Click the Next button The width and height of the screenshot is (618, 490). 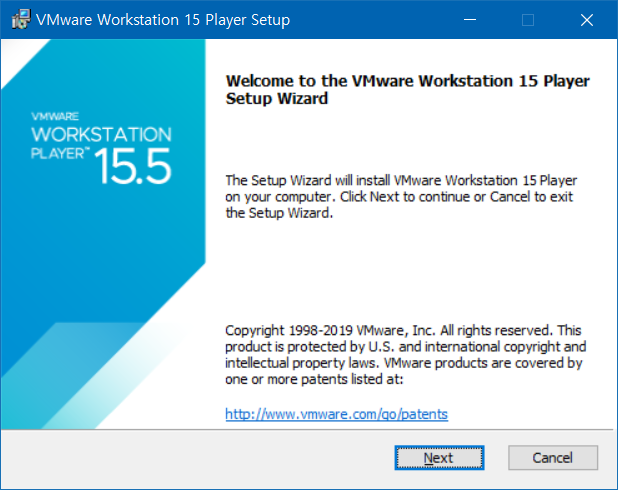[x=439, y=458]
